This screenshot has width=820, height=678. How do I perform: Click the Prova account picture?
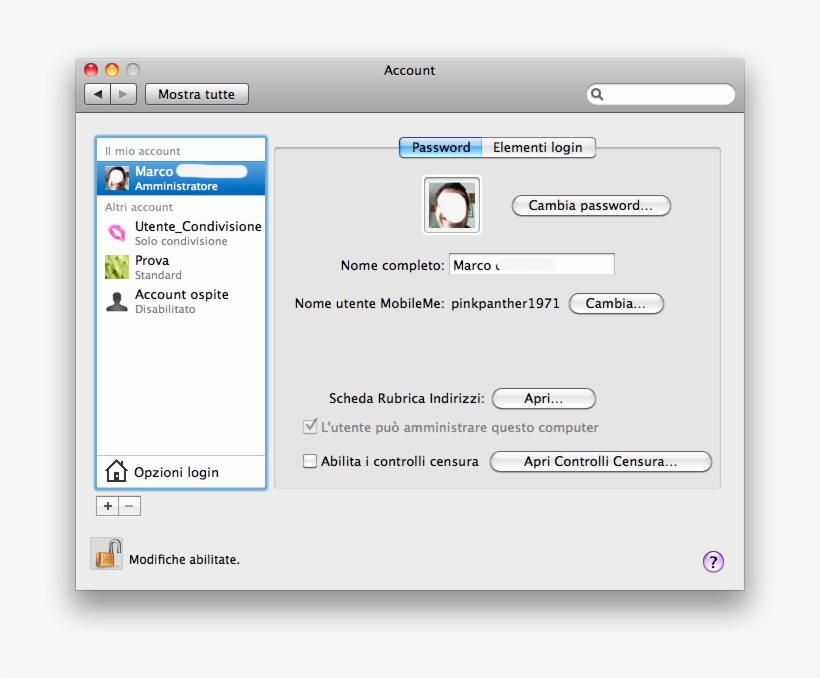pyautogui.click(x=118, y=267)
